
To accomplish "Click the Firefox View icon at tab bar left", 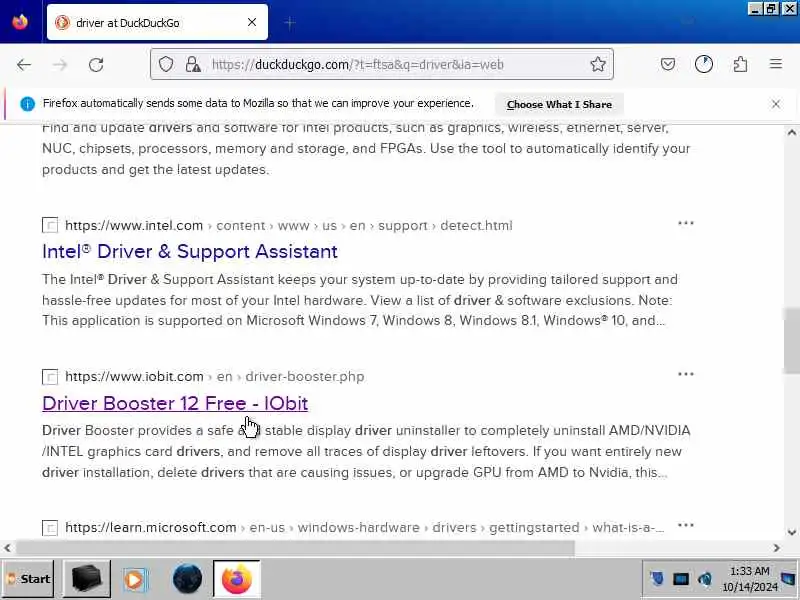I will tap(20, 22).
